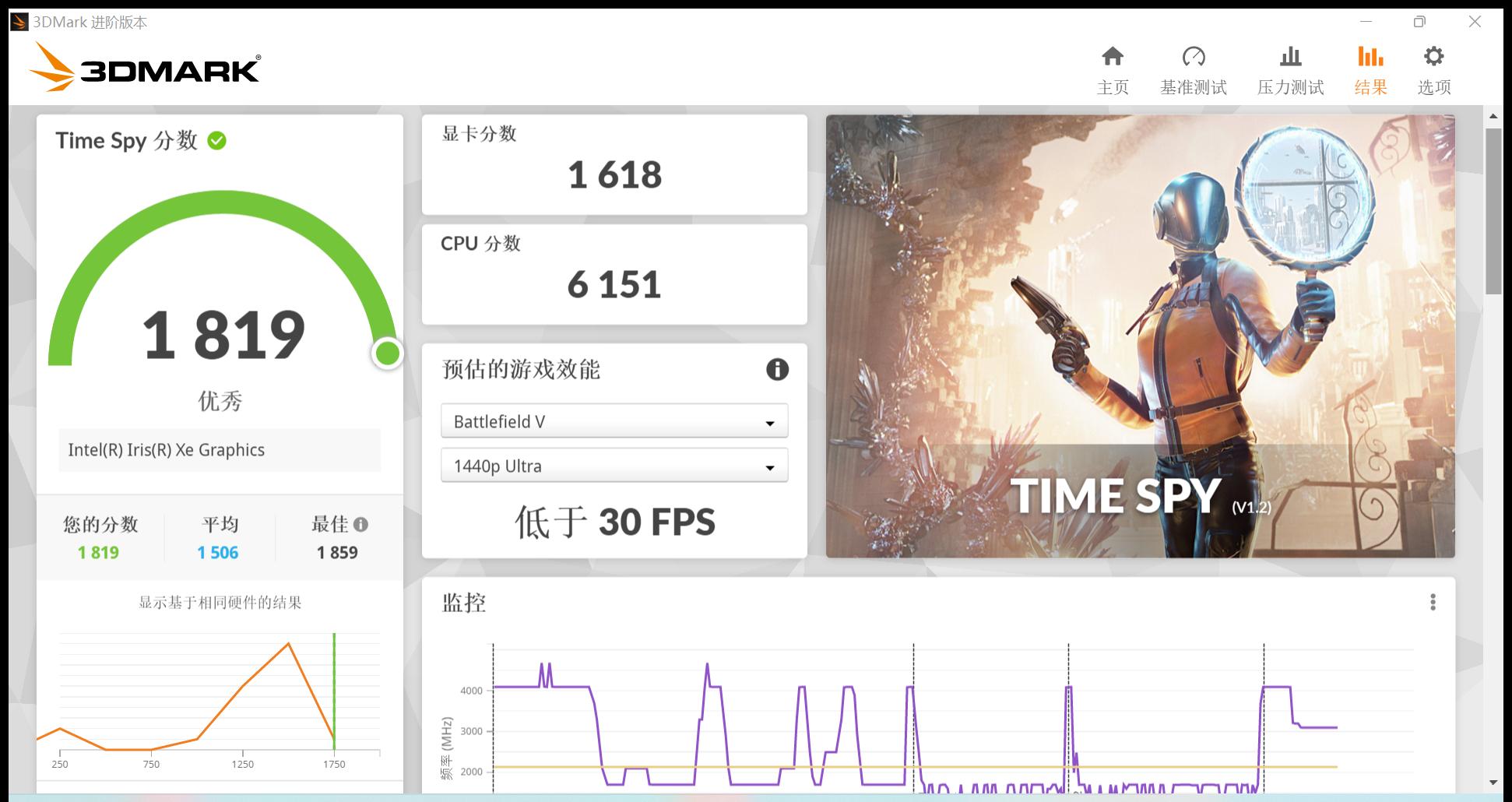
Task: Click the options gear icon
Action: [1433, 56]
